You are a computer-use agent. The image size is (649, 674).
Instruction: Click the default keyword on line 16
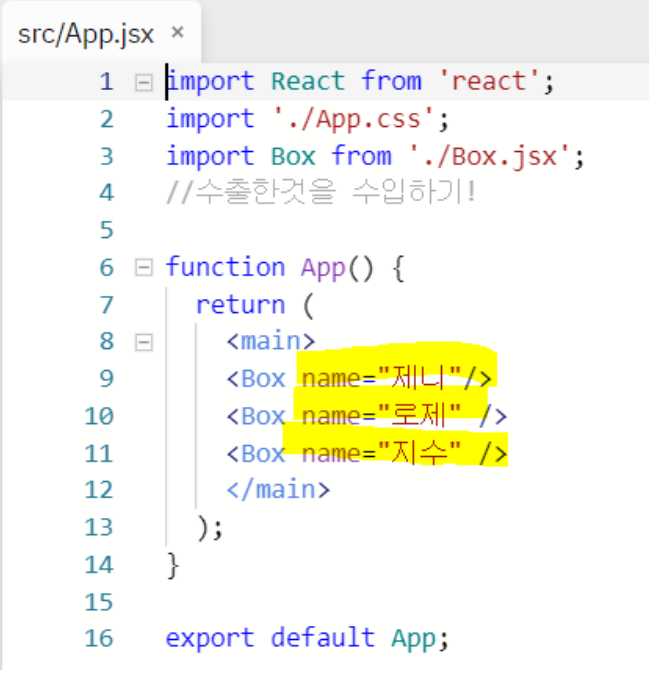coord(323,637)
